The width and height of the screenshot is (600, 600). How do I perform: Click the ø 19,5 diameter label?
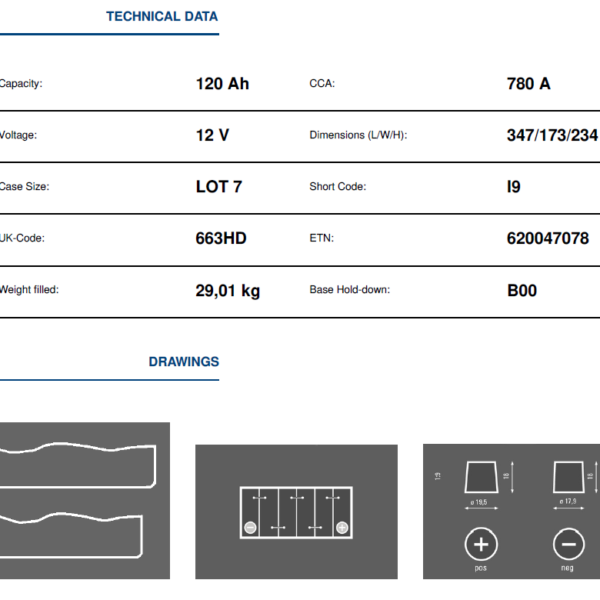coord(479,502)
